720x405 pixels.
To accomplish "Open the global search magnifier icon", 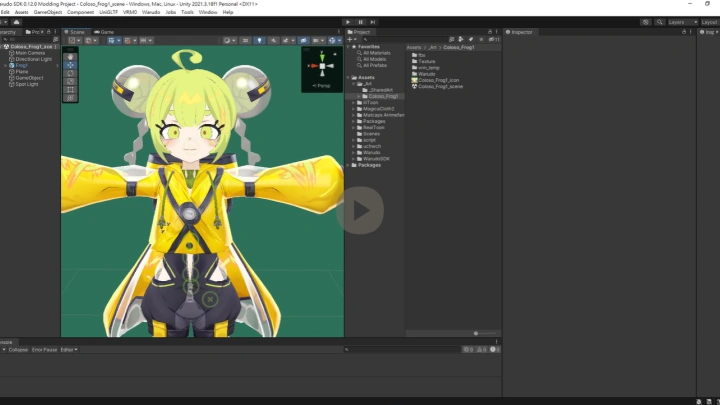I will [x=659, y=22].
